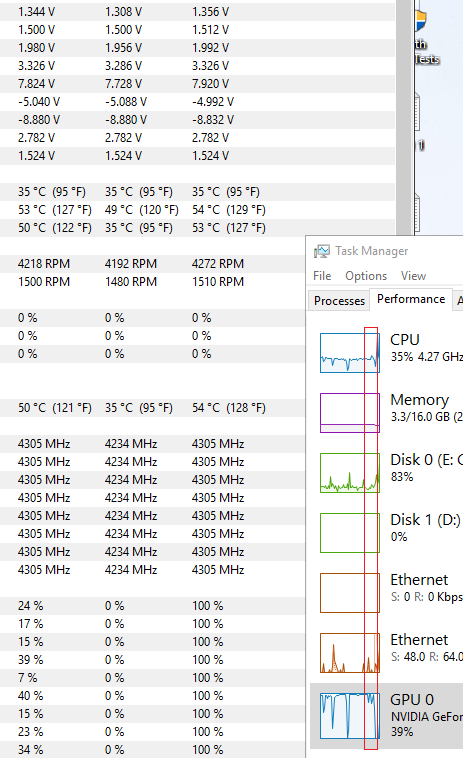Select the active Ethernet adapter with 48.0 send

pyautogui.click(x=350, y=653)
